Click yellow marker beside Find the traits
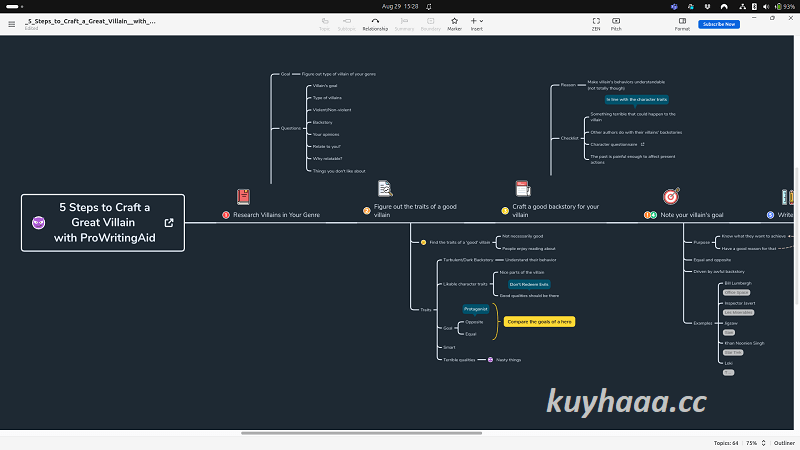The image size is (800, 450). point(423,242)
